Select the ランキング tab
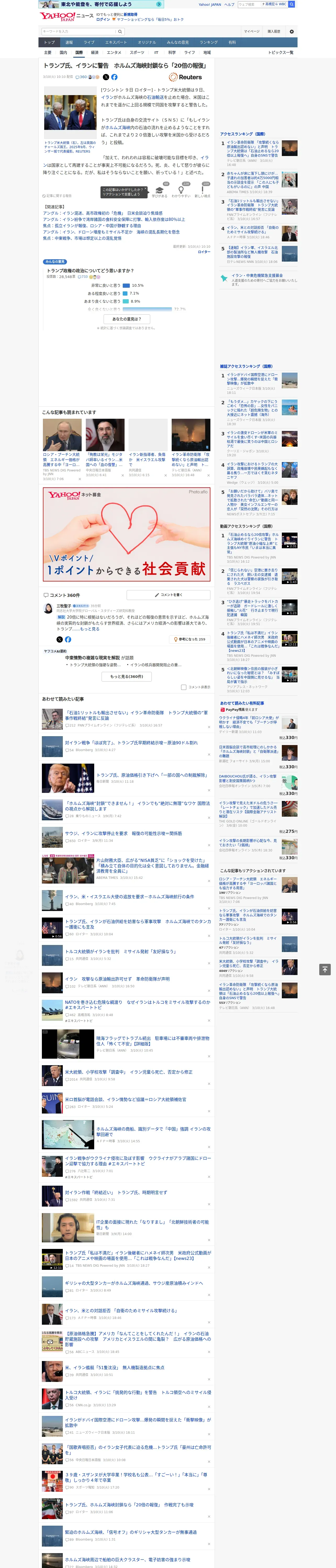The height and width of the screenshot is (1568, 336). [209, 43]
